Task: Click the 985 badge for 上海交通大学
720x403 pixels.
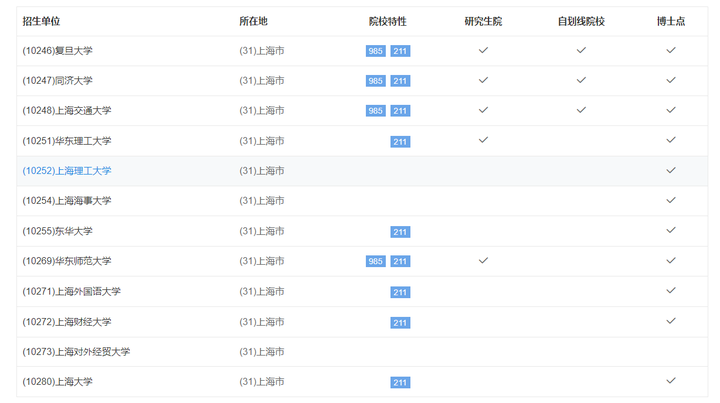Action: pos(375,111)
